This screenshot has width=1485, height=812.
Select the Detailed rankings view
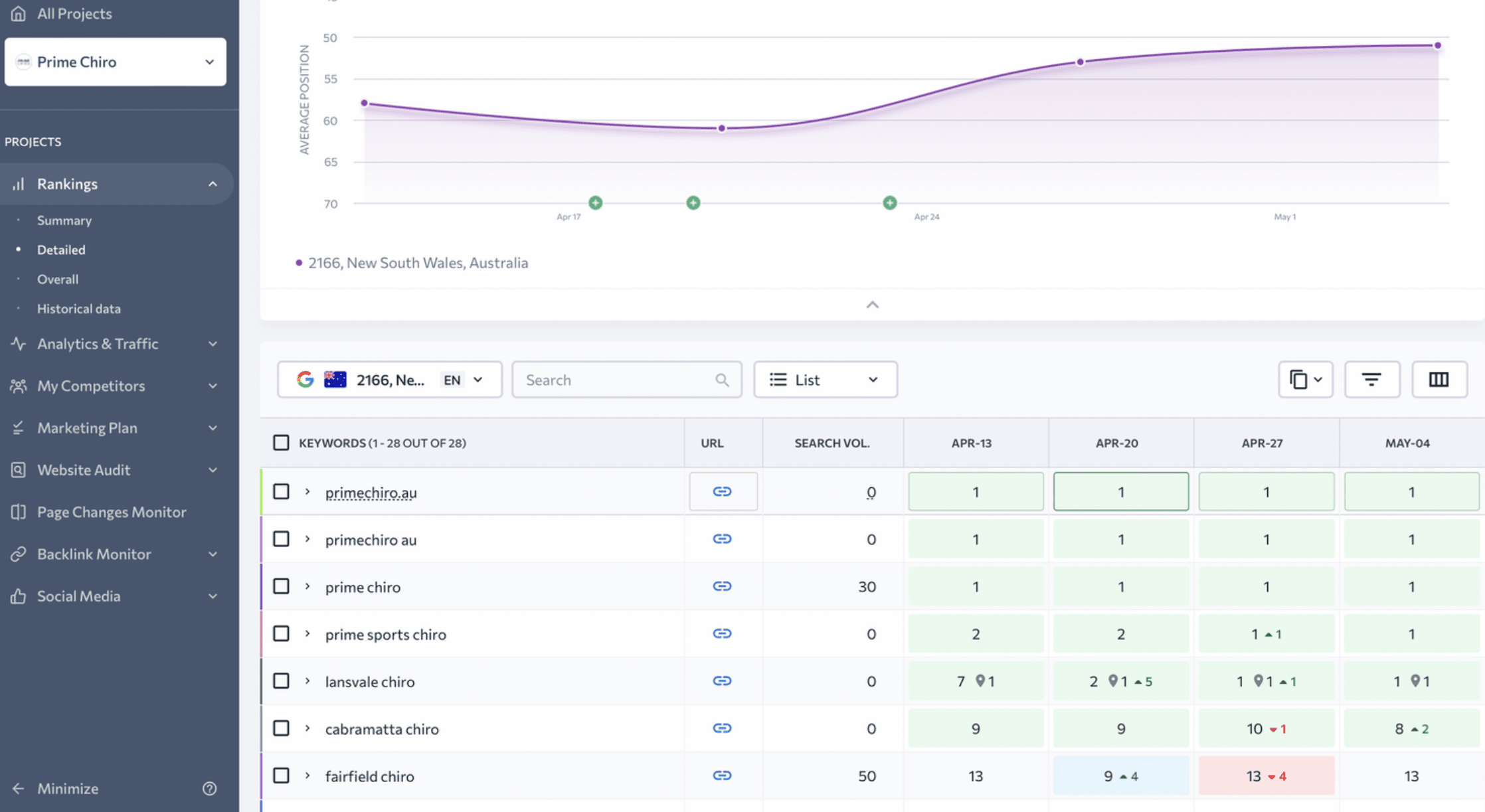61,250
